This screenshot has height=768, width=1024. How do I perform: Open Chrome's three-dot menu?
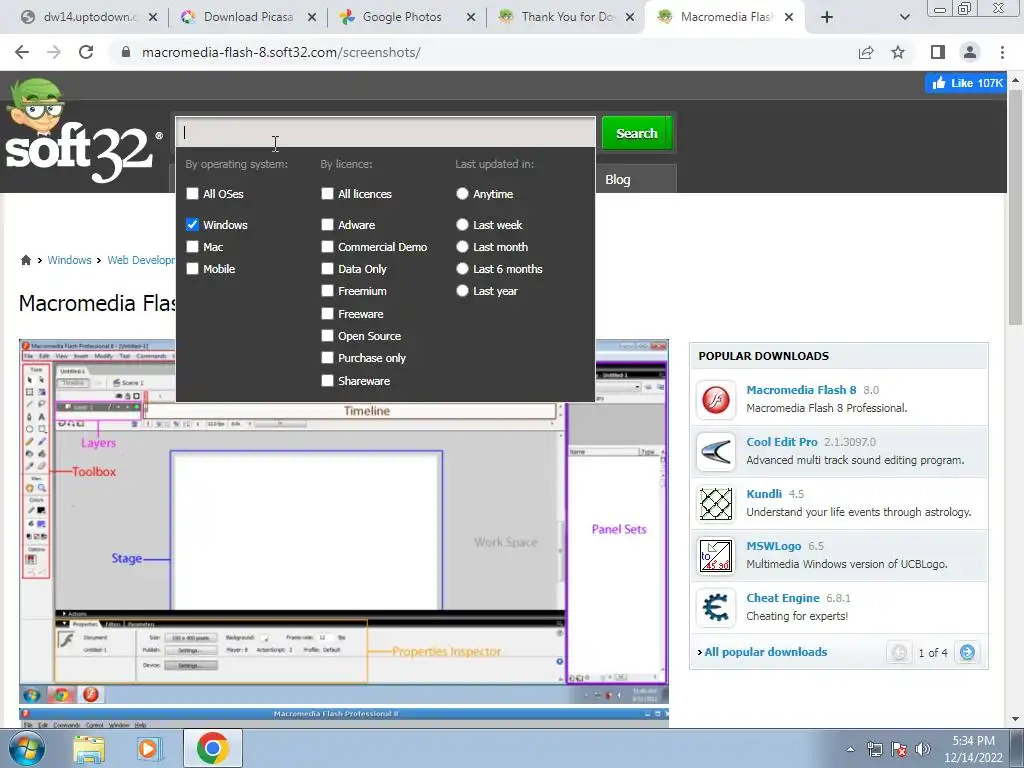(x=1002, y=52)
